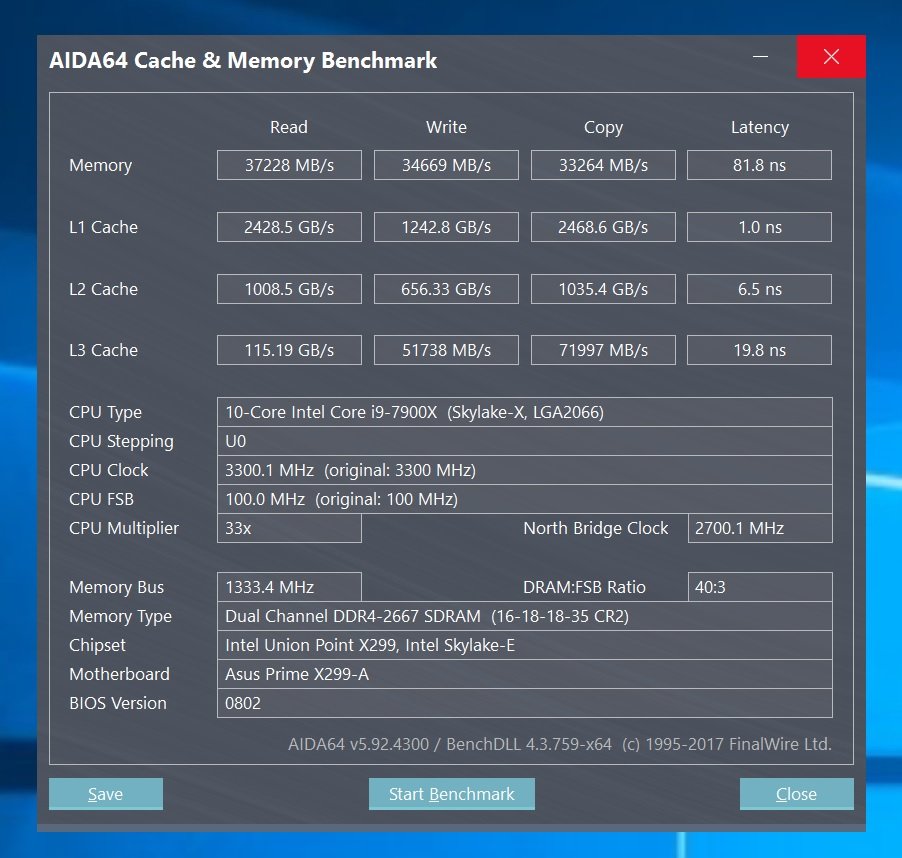Viewport: 902px width, 858px height.
Task: Click Chipset field Intel Union Point X299
Action: pos(525,645)
